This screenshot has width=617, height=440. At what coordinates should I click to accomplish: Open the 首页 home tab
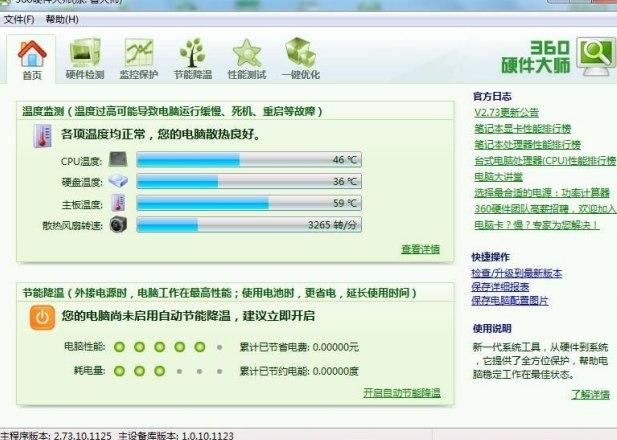tap(31, 59)
